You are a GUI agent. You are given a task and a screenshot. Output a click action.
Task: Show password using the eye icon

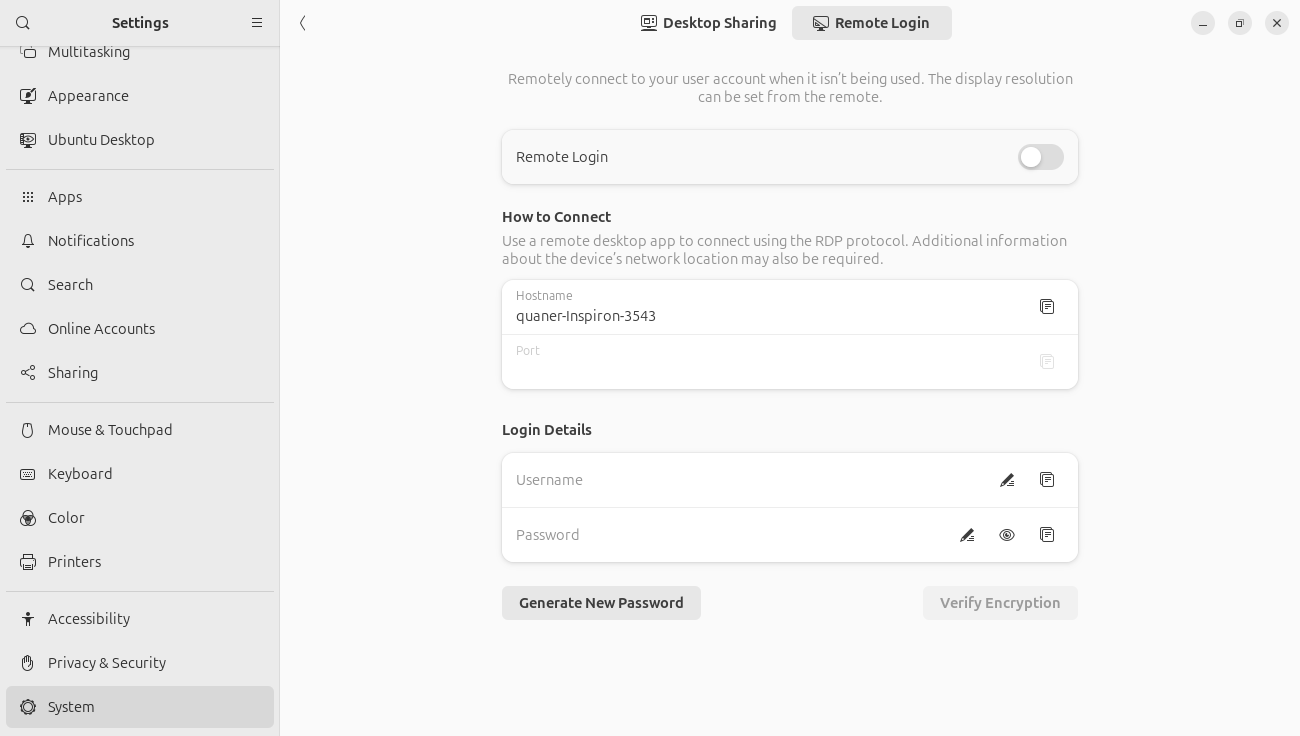1007,535
